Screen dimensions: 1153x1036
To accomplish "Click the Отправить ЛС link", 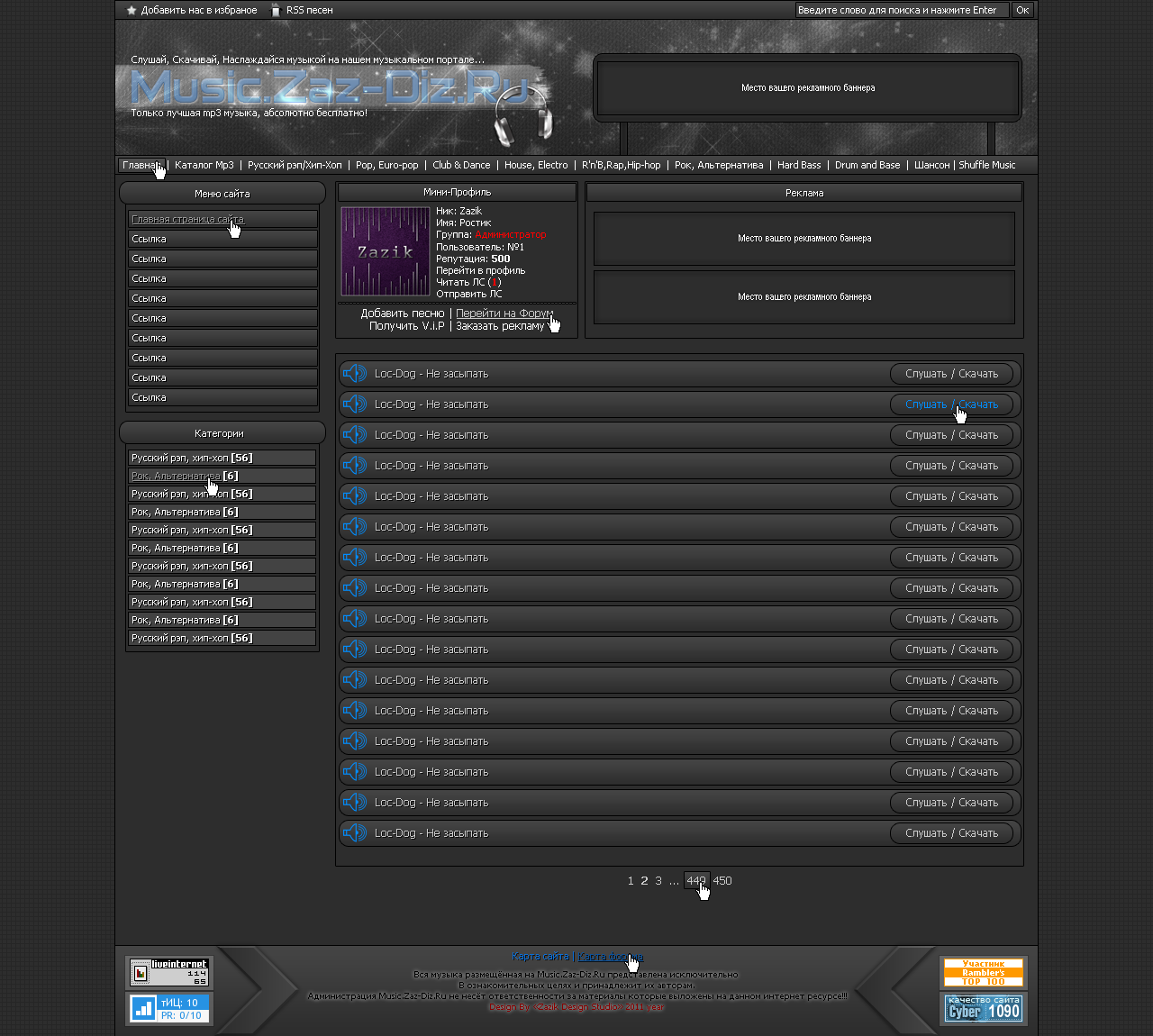I will pyautogui.click(x=469, y=294).
